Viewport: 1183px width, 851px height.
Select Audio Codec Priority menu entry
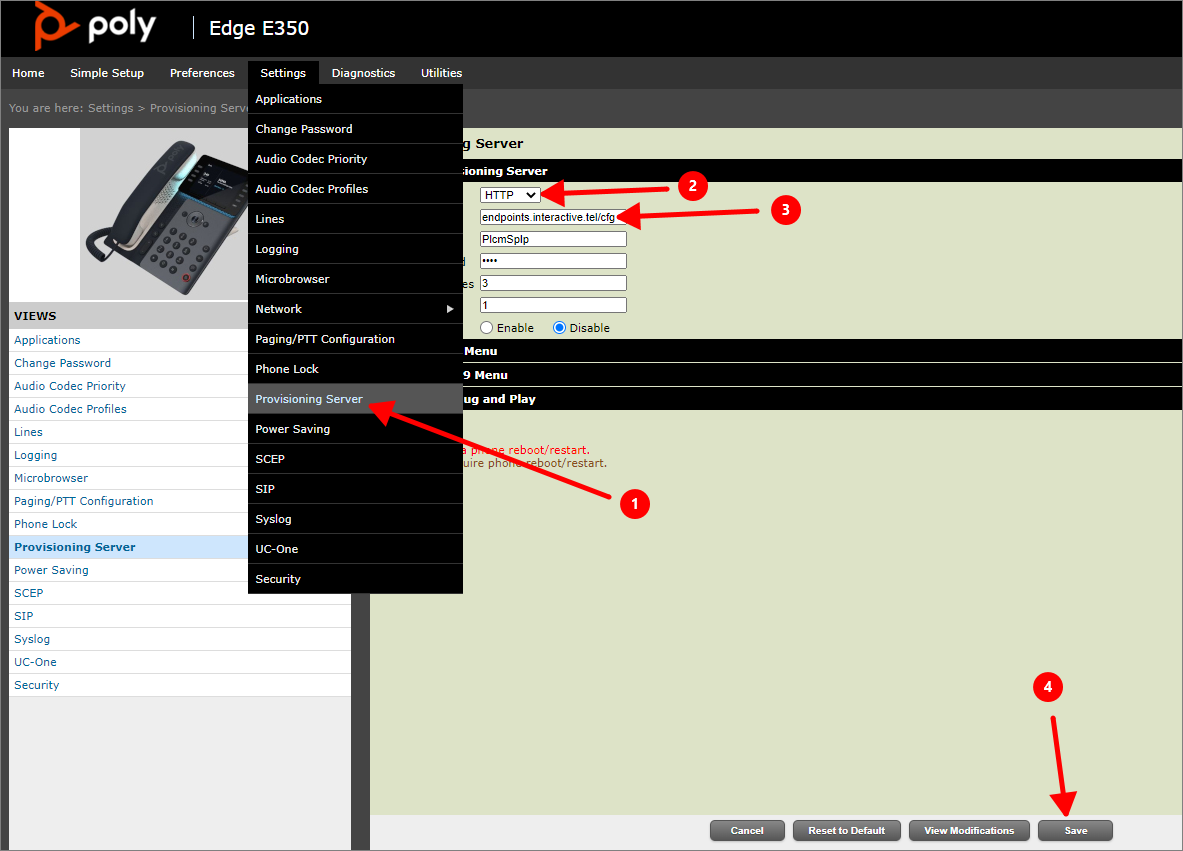[x=311, y=159]
